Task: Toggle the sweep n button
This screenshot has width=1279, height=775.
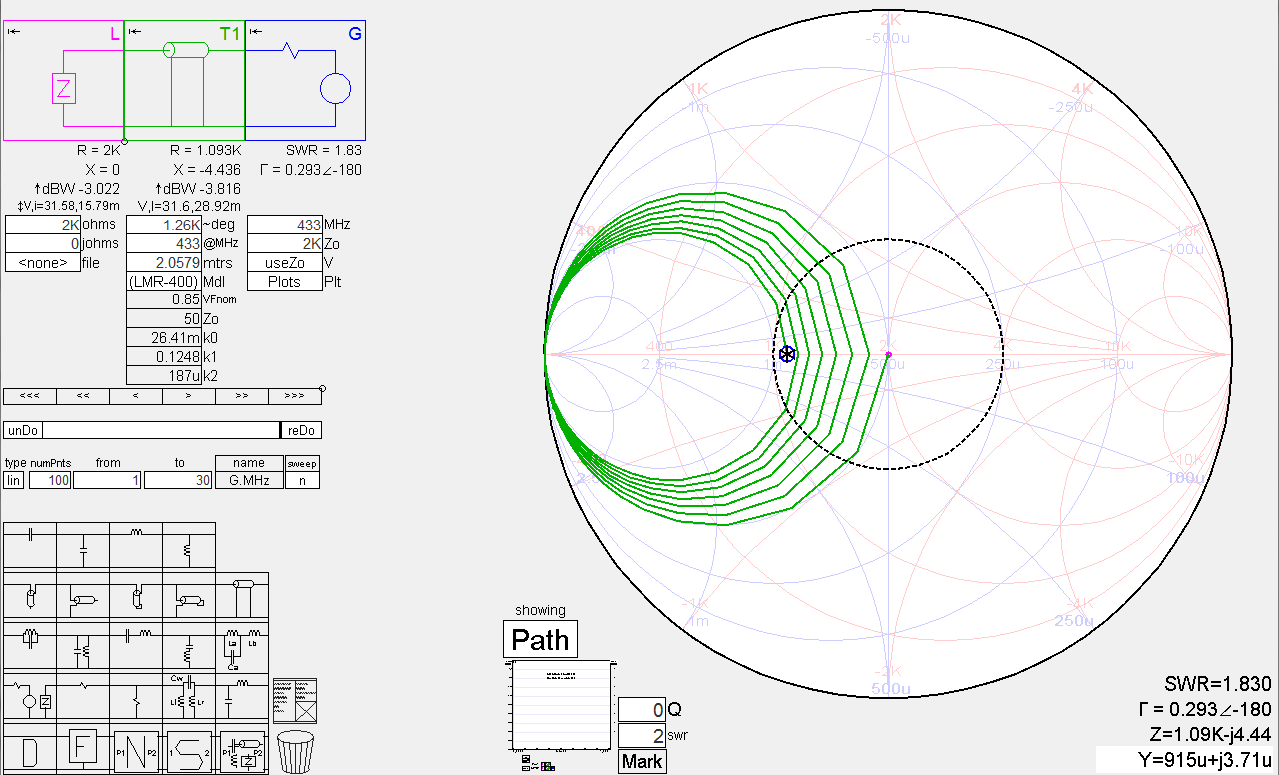Action: [302, 480]
